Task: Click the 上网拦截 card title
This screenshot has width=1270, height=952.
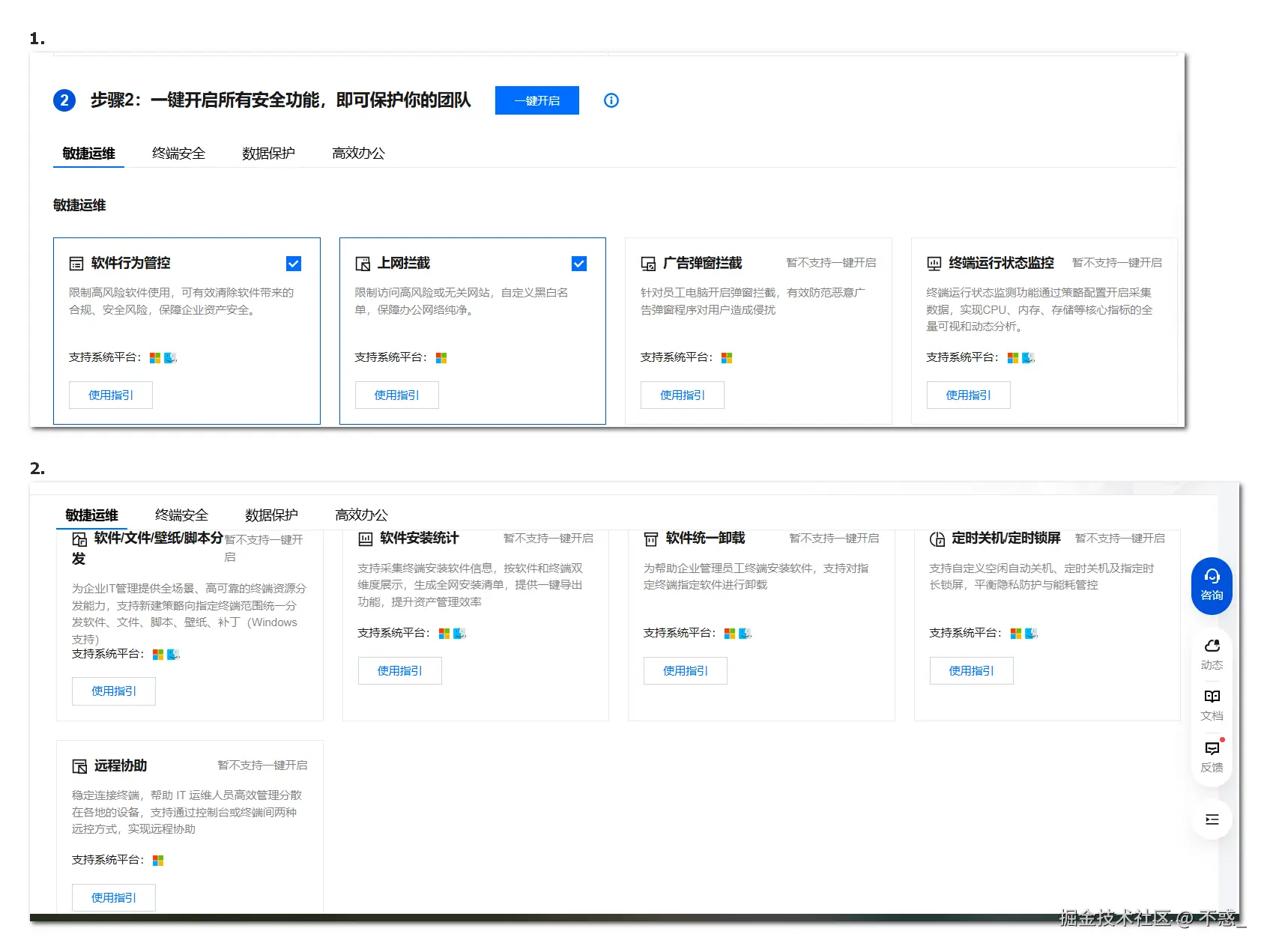Action: click(x=403, y=263)
